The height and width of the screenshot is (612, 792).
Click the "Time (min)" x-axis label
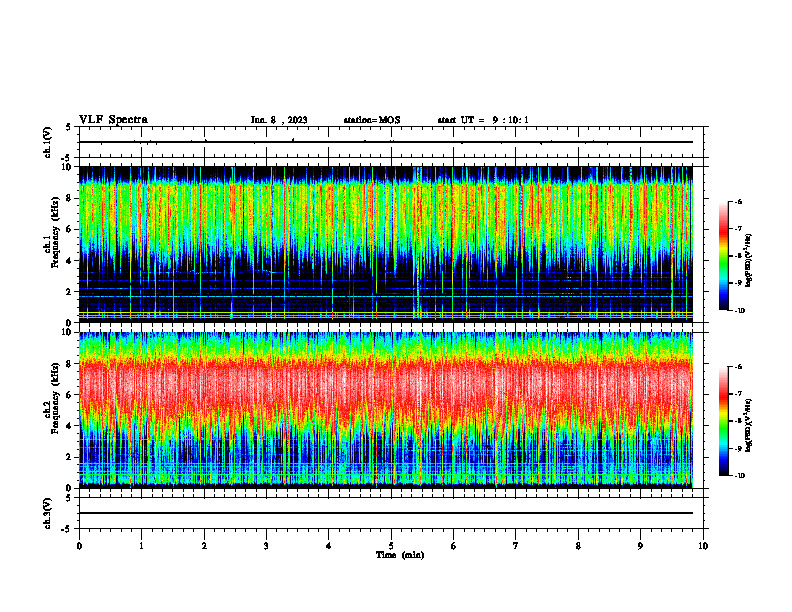click(x=400, y=555)
